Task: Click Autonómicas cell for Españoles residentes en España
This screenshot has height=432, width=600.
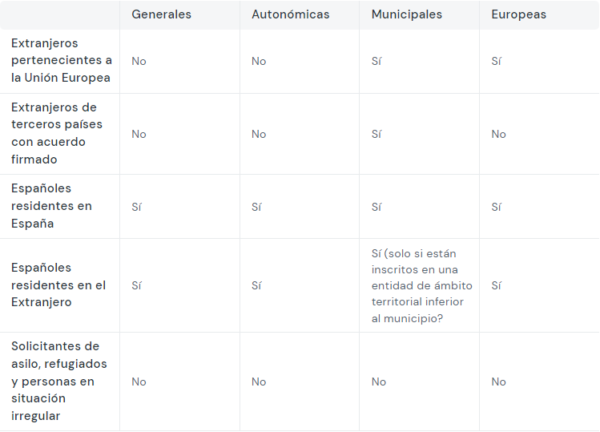Action: point(256,207)
